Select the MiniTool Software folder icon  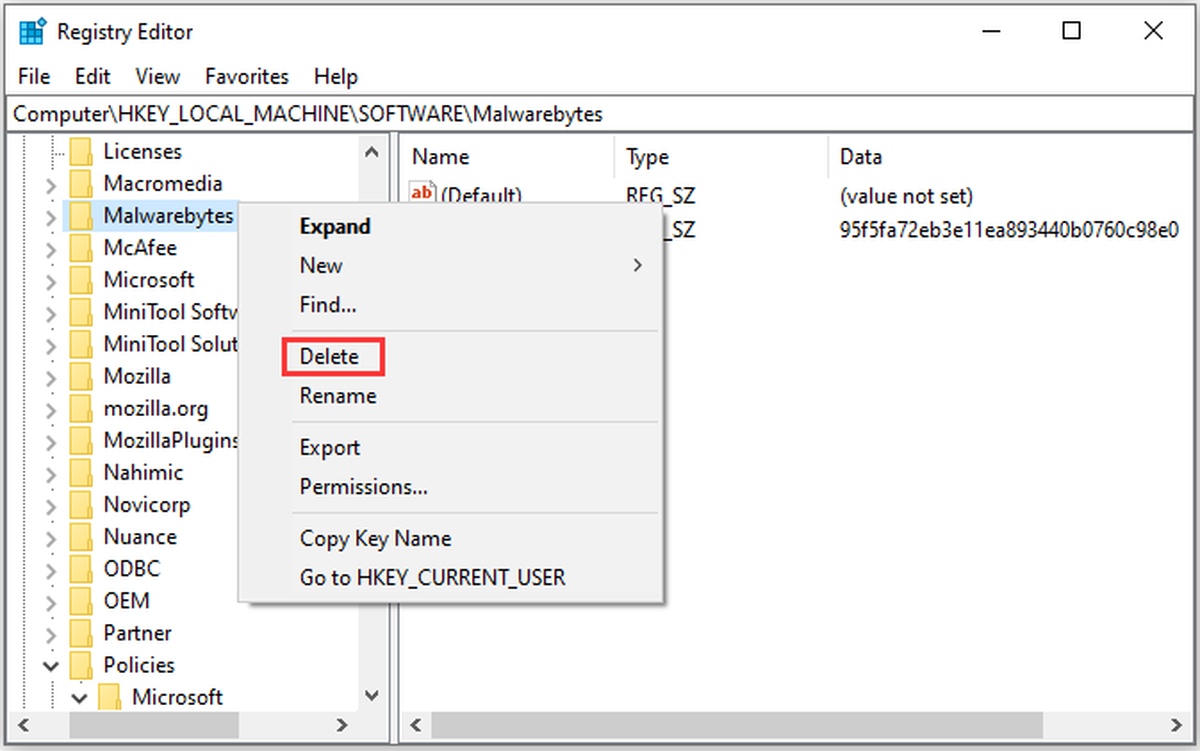pyautogui.click(x=81, y=312)
